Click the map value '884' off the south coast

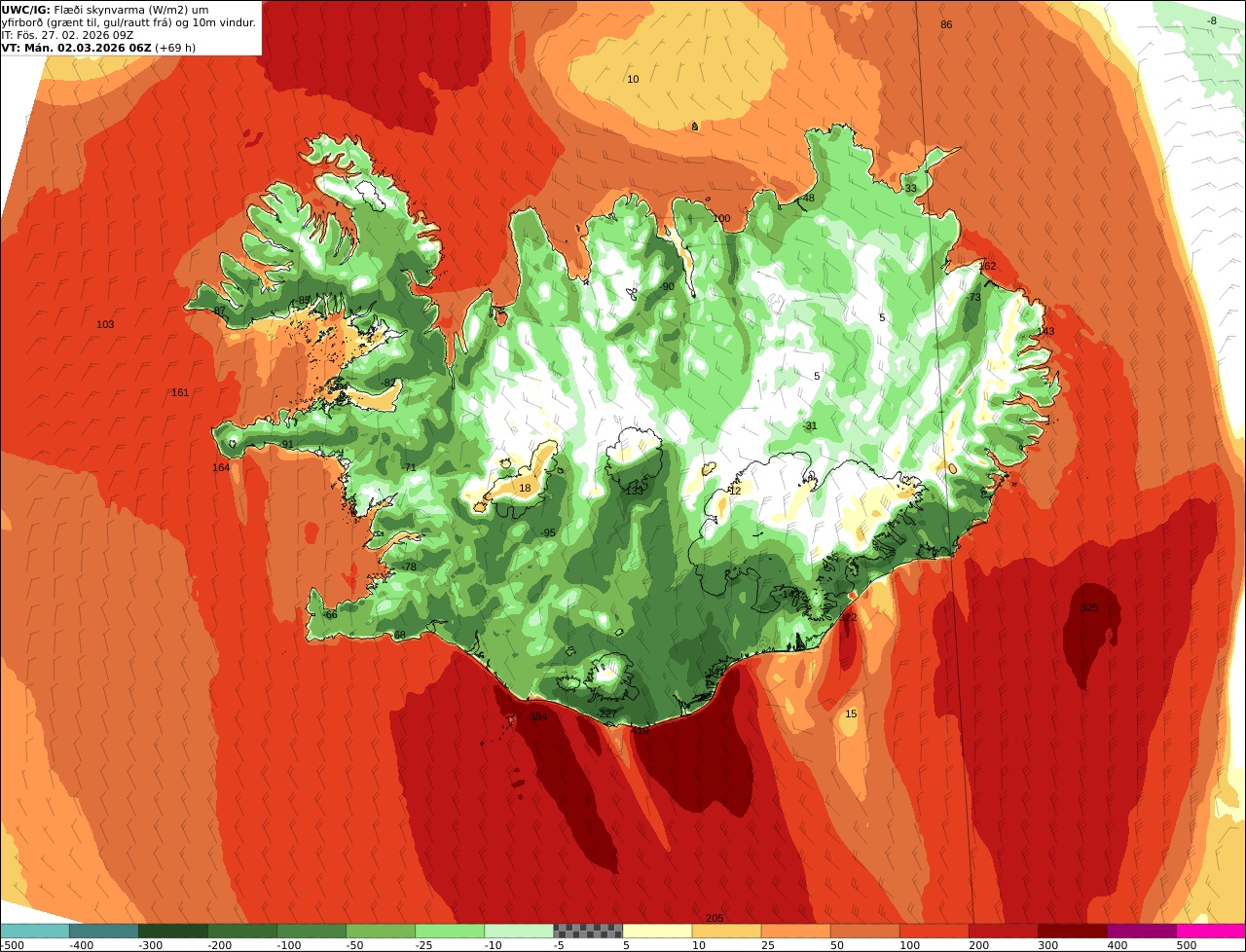pyautogui.click(x=538, y=716)
